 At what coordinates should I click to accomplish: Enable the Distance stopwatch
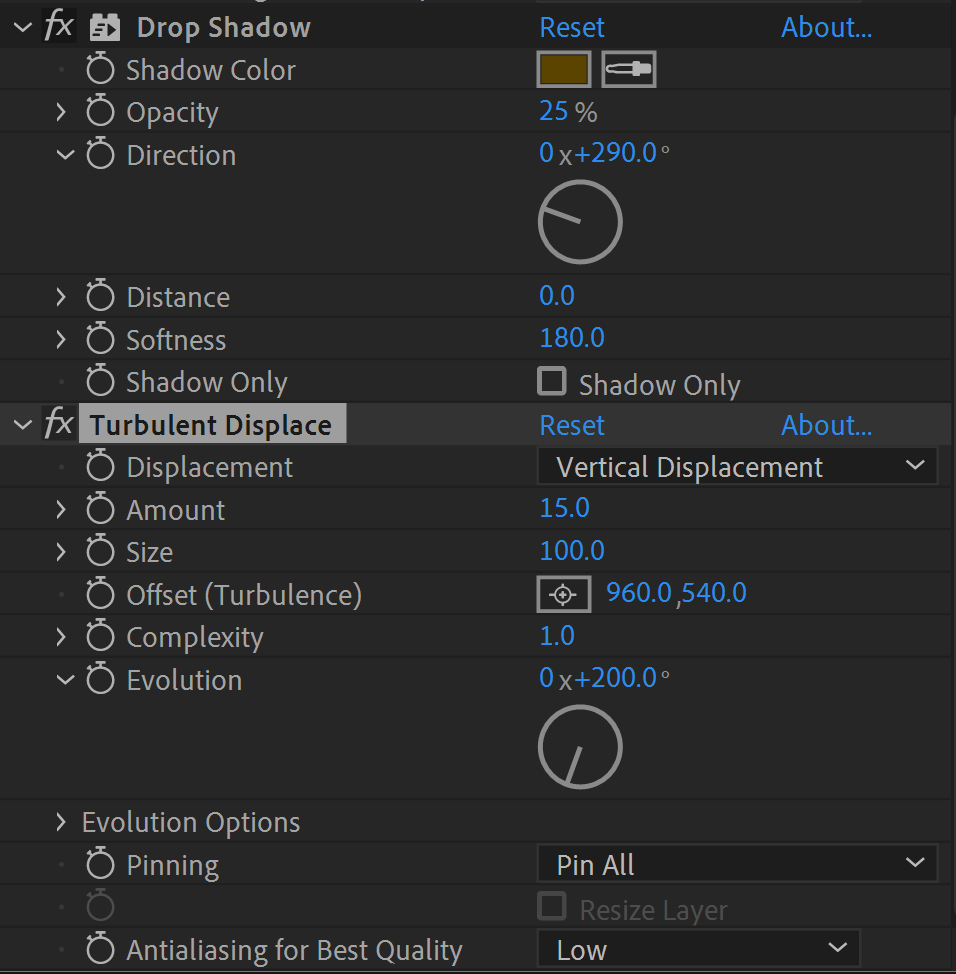coord(100,296)
